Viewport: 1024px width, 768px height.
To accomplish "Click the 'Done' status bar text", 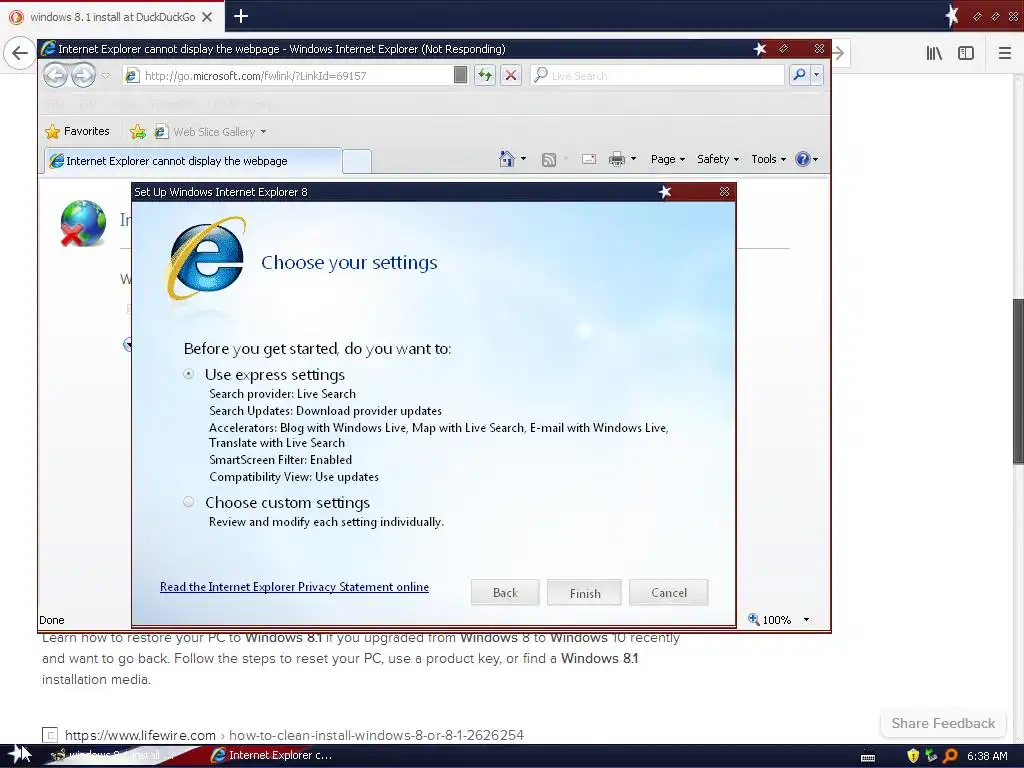I will (x=52, y=620).
